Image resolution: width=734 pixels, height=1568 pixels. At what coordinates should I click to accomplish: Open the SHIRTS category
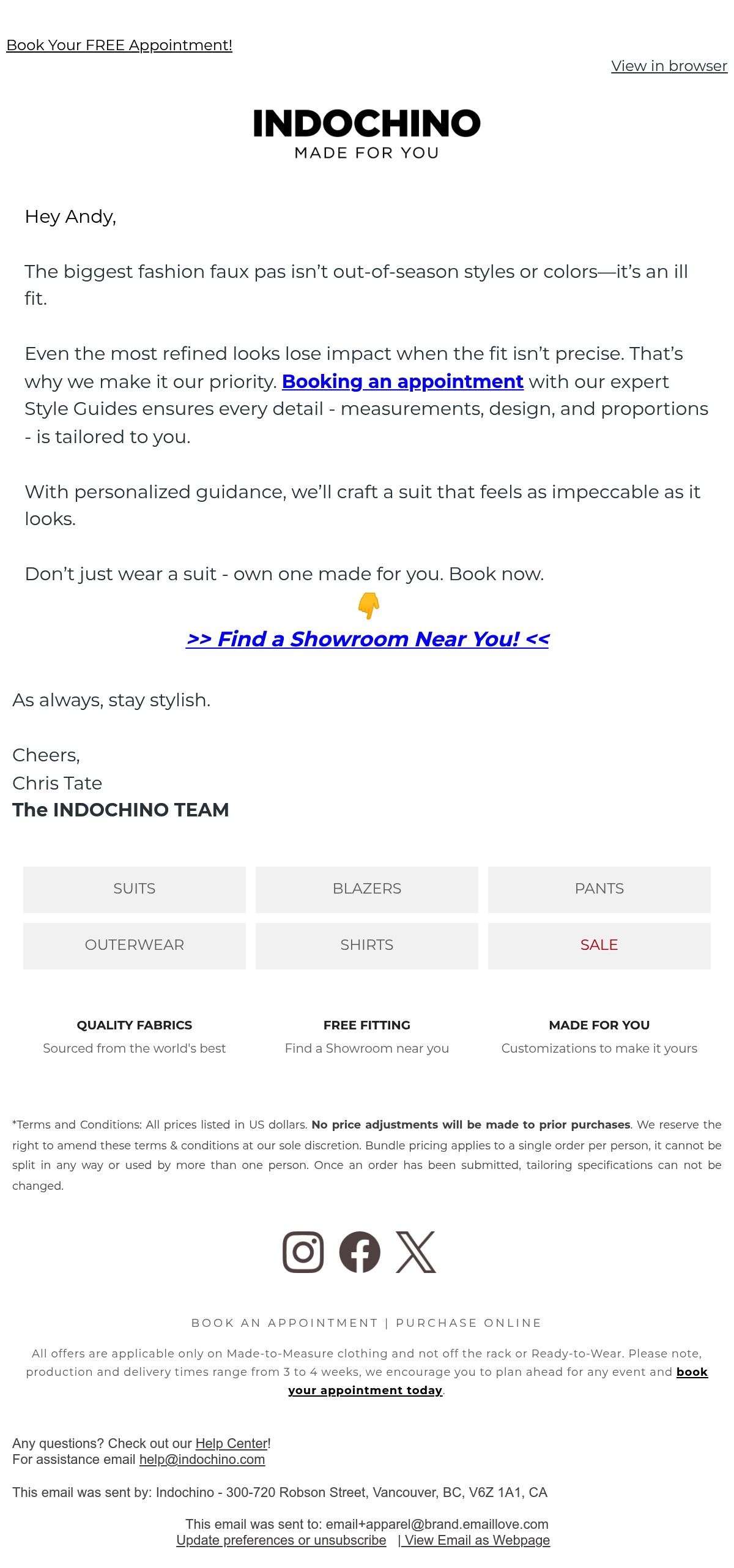click(367, 946)
